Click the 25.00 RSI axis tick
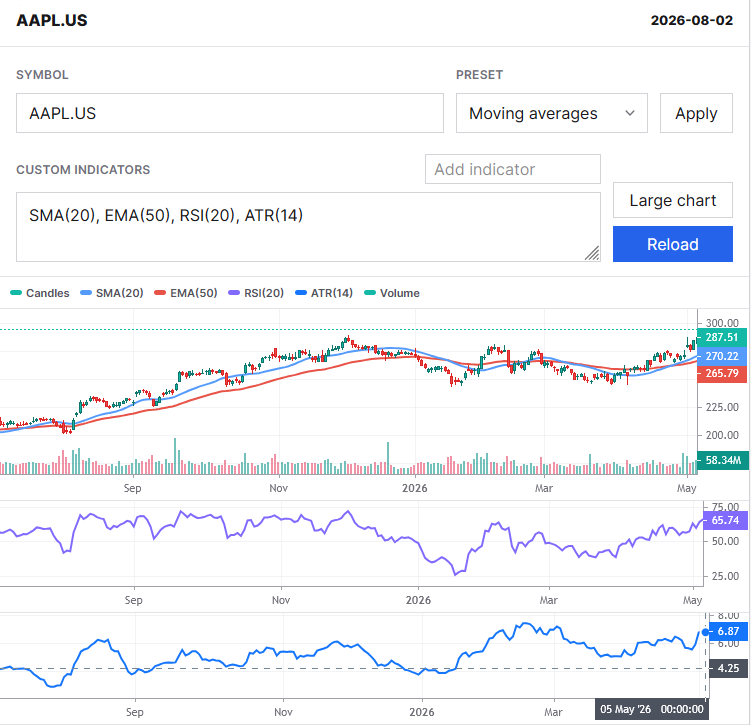The width and height of the screenshot is (751, 725). [x=725, y=576]
